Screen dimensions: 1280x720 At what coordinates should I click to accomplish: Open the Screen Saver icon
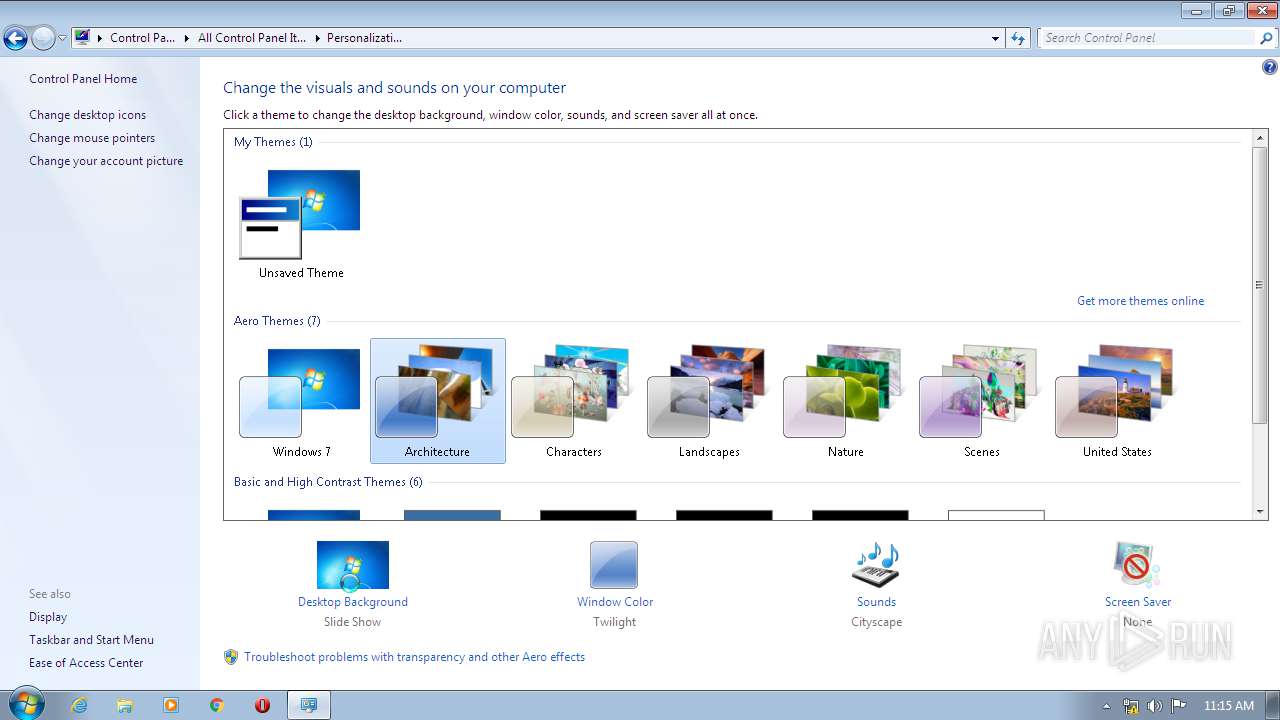tap(1137, 566)
